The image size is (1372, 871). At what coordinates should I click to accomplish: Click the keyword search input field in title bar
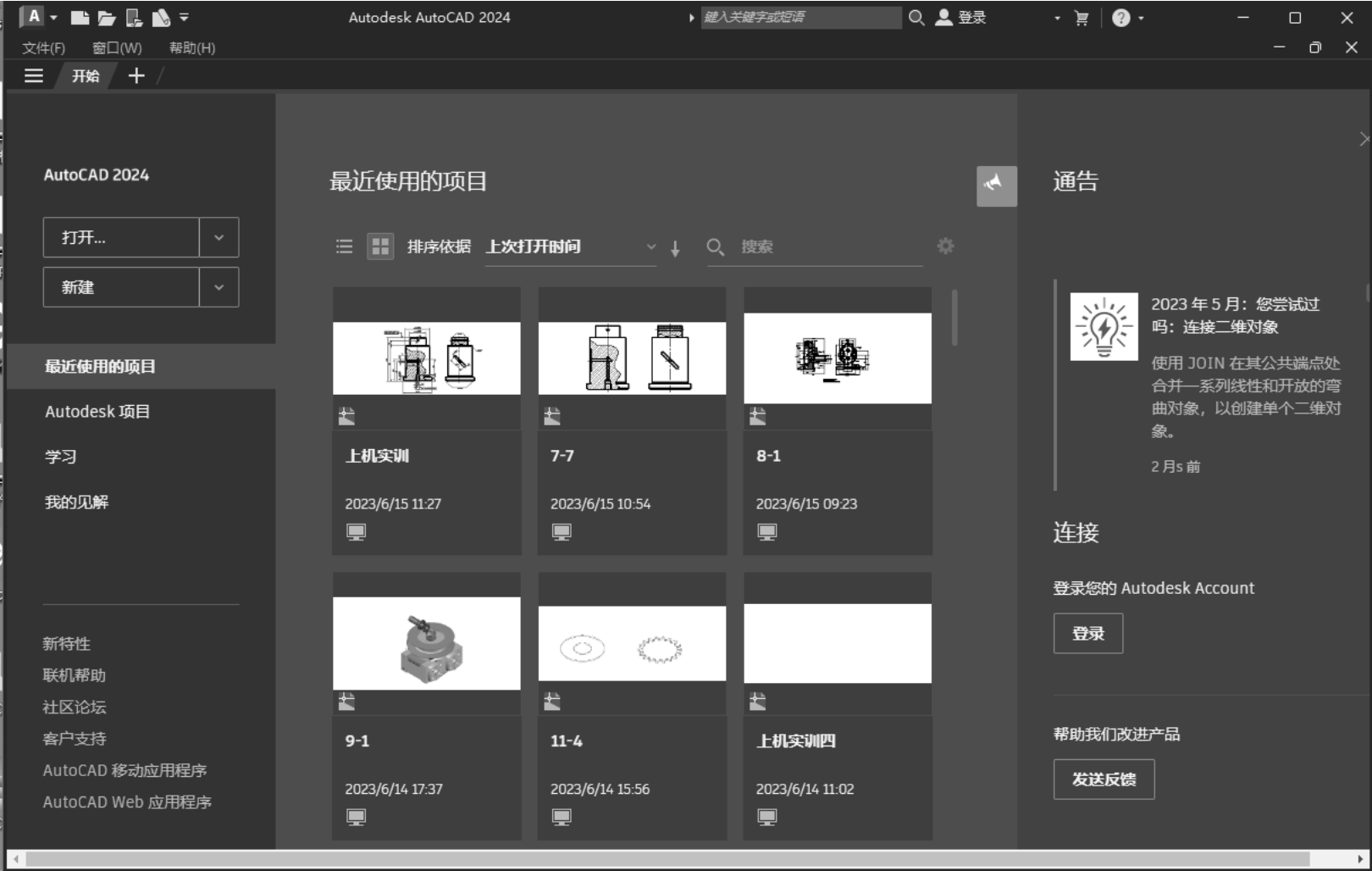[x=801, y=17]
